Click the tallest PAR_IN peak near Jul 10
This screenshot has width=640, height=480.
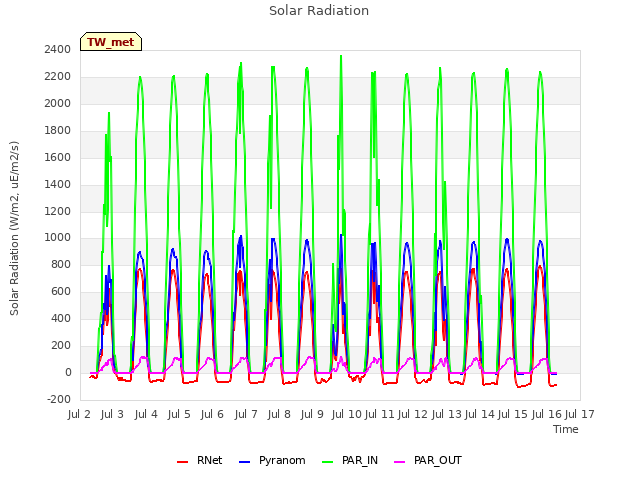341,56
